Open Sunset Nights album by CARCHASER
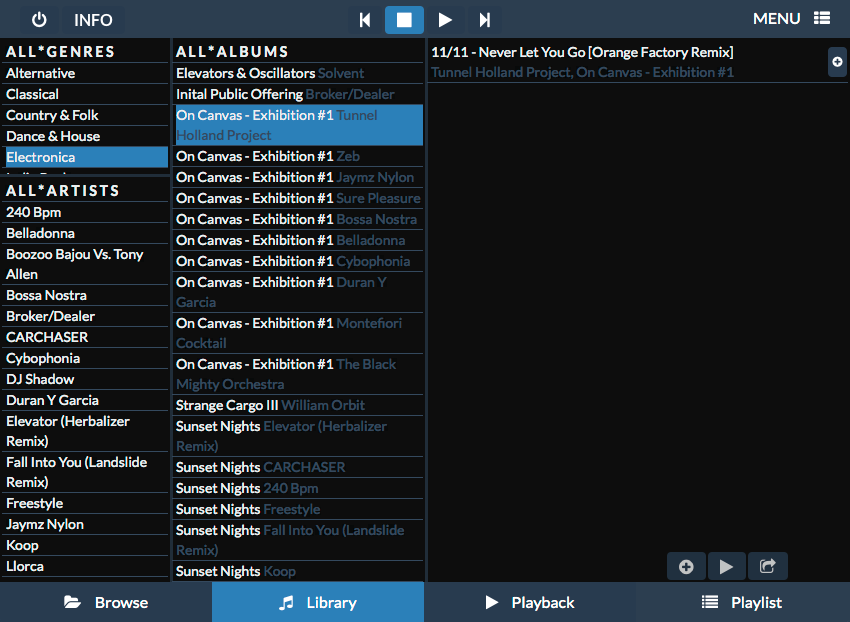Viewport: 850px width, 622px height. 298,467
